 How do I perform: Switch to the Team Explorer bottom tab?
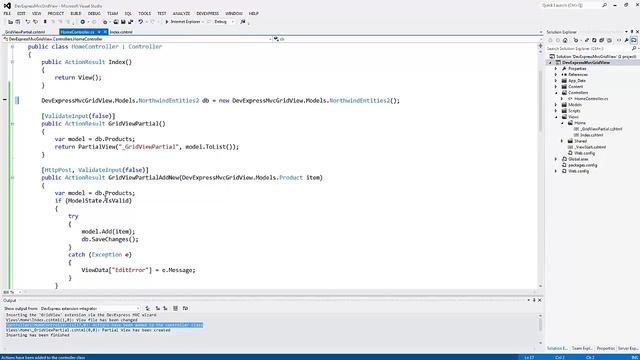582,348
